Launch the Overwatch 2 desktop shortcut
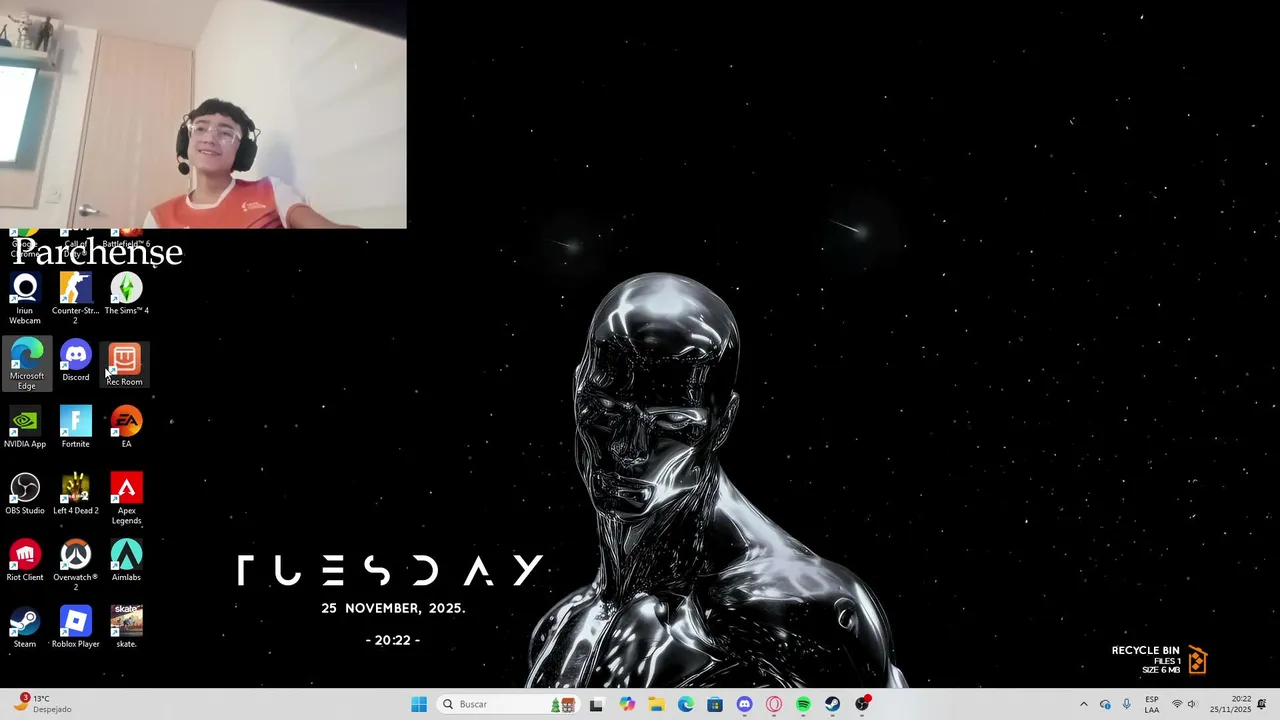1280x720 pixels. tap(75, 565)
